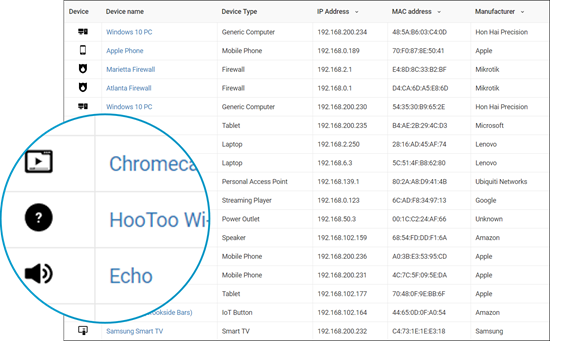Open the magnified Echo device name
The height and width of the screenshot is (361, 570).
click(x=131, y=276)
